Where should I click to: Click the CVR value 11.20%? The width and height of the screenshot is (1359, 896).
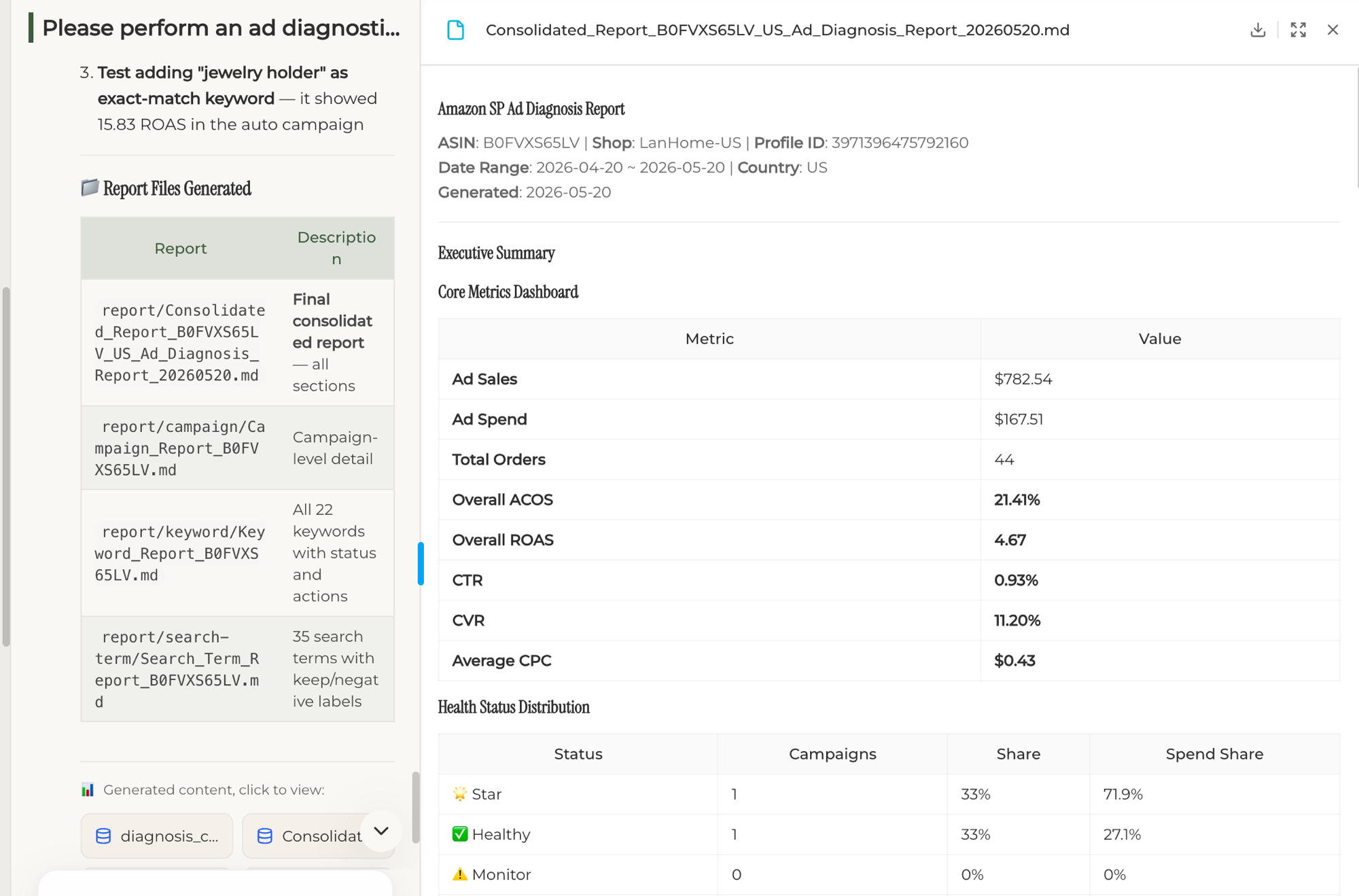point(1017,620)
